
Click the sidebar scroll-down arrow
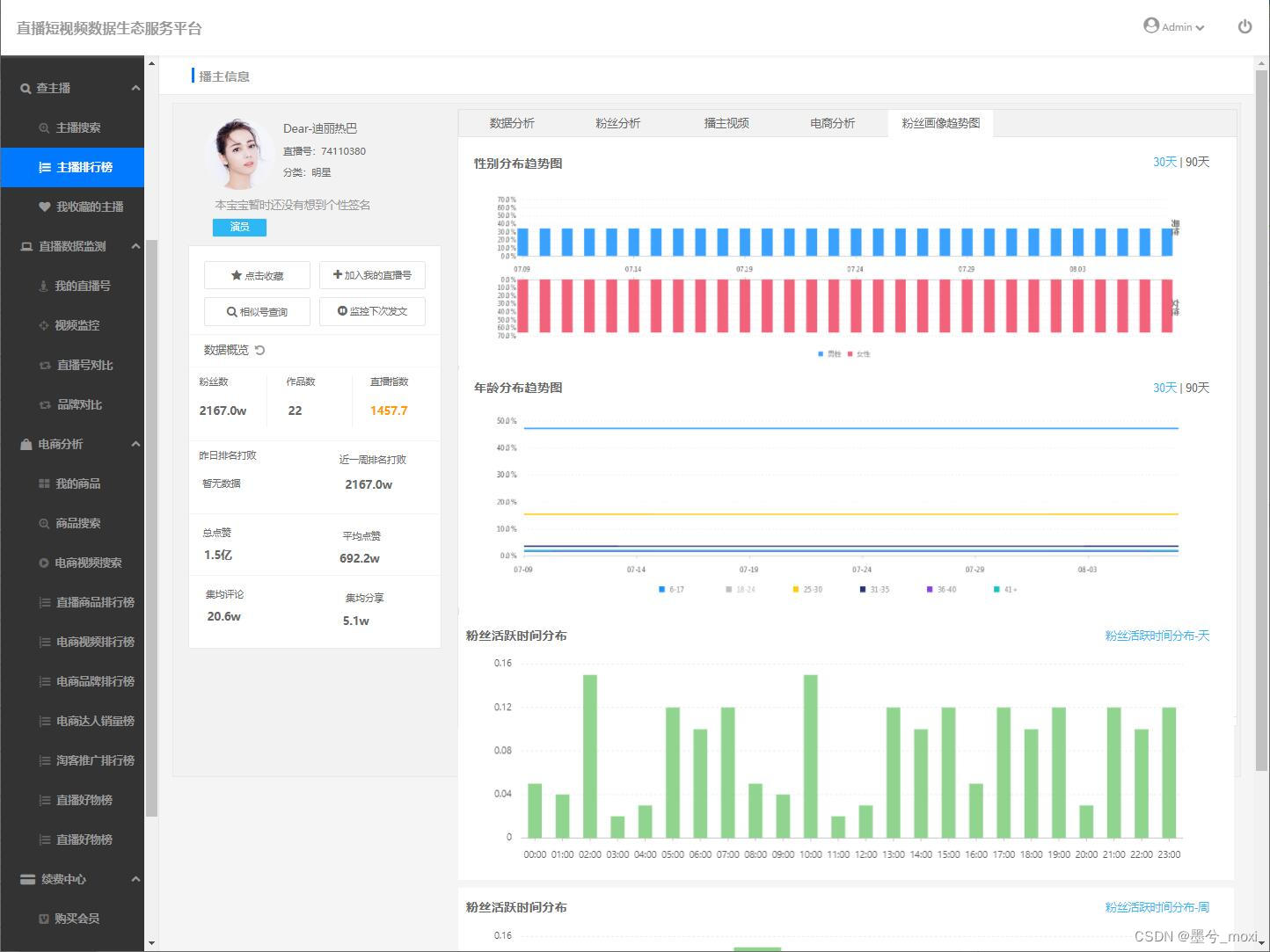(x=151, y=943)
